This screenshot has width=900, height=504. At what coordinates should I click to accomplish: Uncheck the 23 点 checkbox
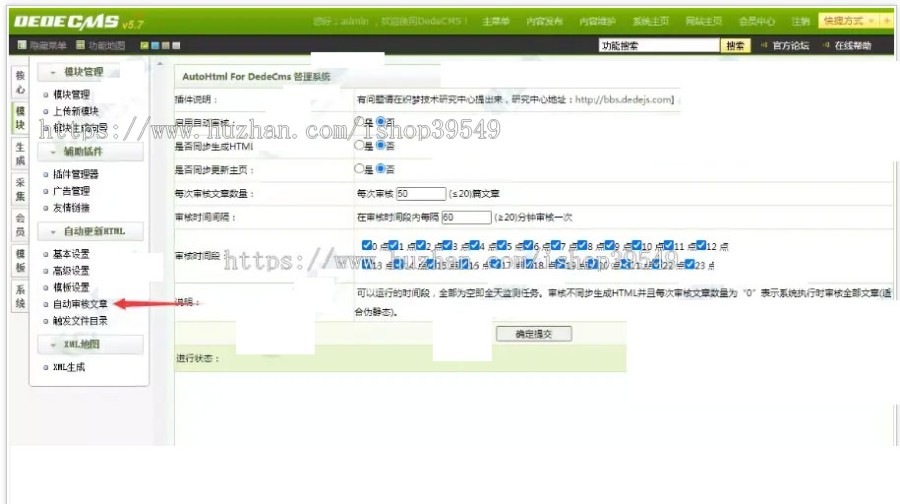pyautogui.click(x=689, y=264)
